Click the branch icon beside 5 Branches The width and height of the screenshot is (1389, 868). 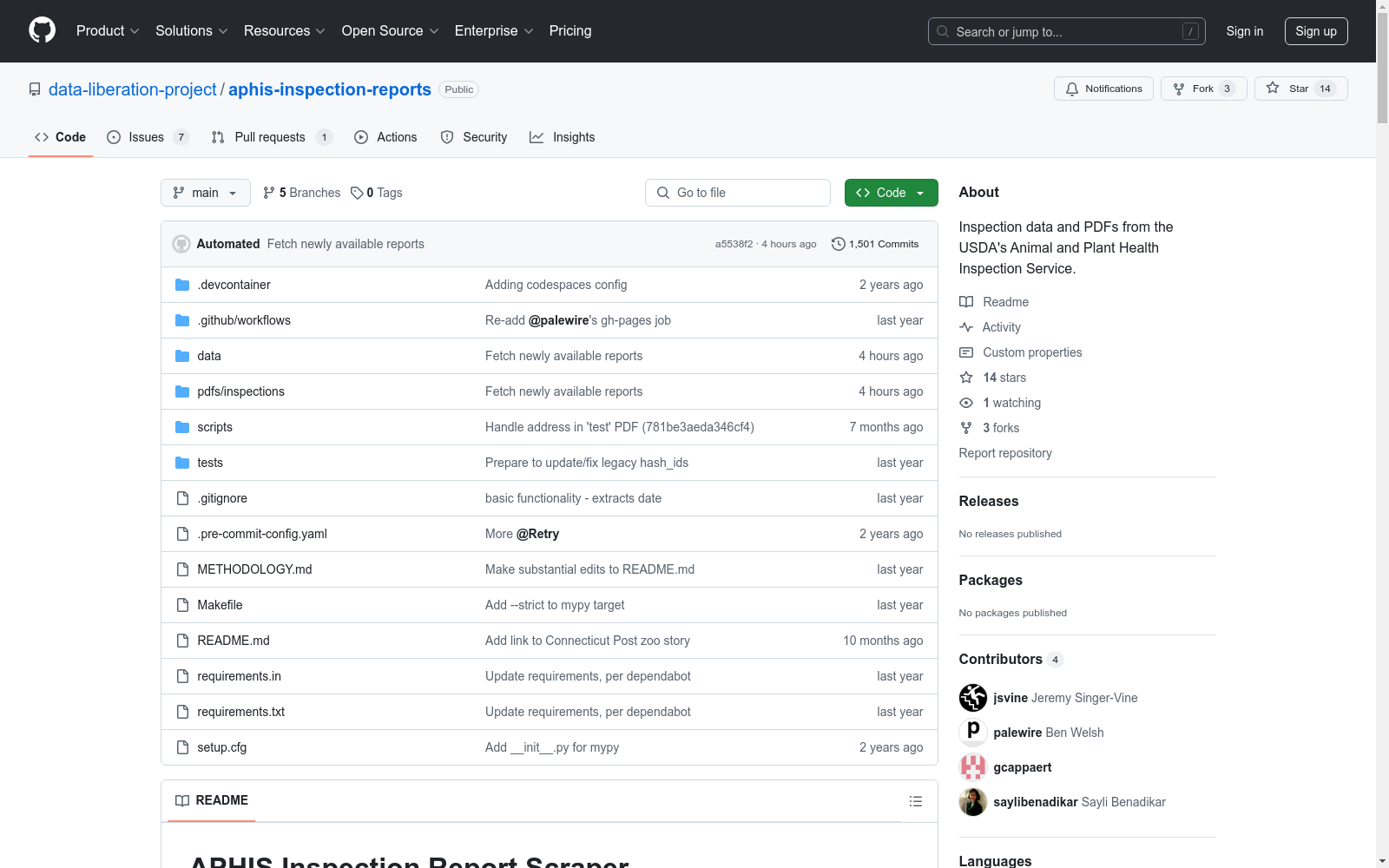pyautogui.click(x=269, y=193)
